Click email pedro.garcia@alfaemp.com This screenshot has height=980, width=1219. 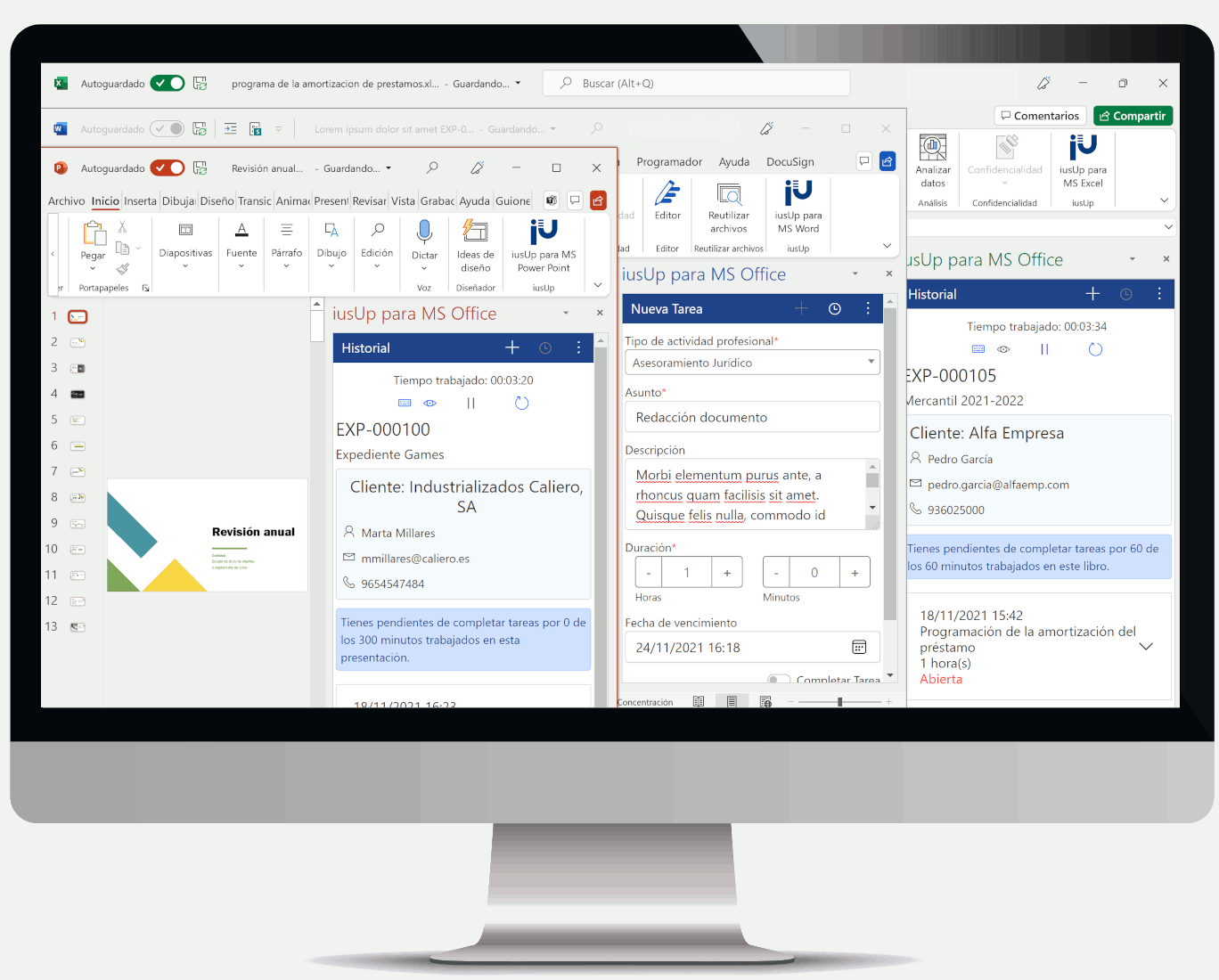(x=998, y=485)
